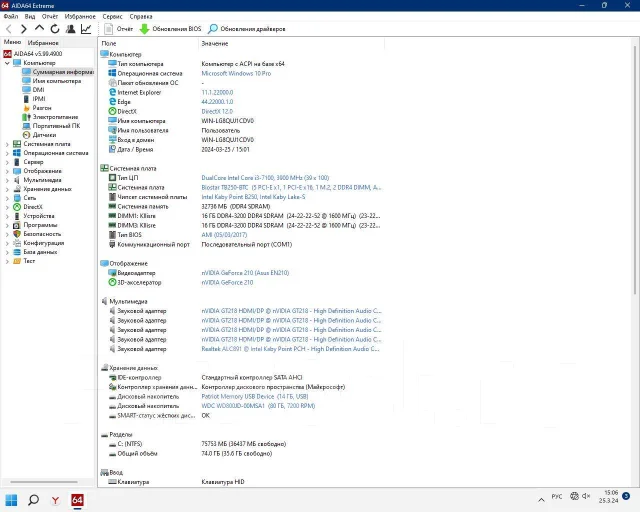
Task: Expand the Сеть tree node
Action: pyautogui.click(x=7, y=198)
